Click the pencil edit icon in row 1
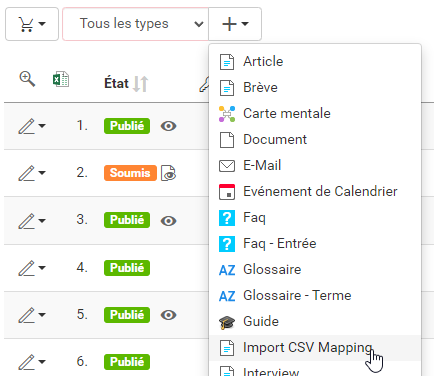Image resolution: width=434 pixels, height=376 pixels. [26, 126]
